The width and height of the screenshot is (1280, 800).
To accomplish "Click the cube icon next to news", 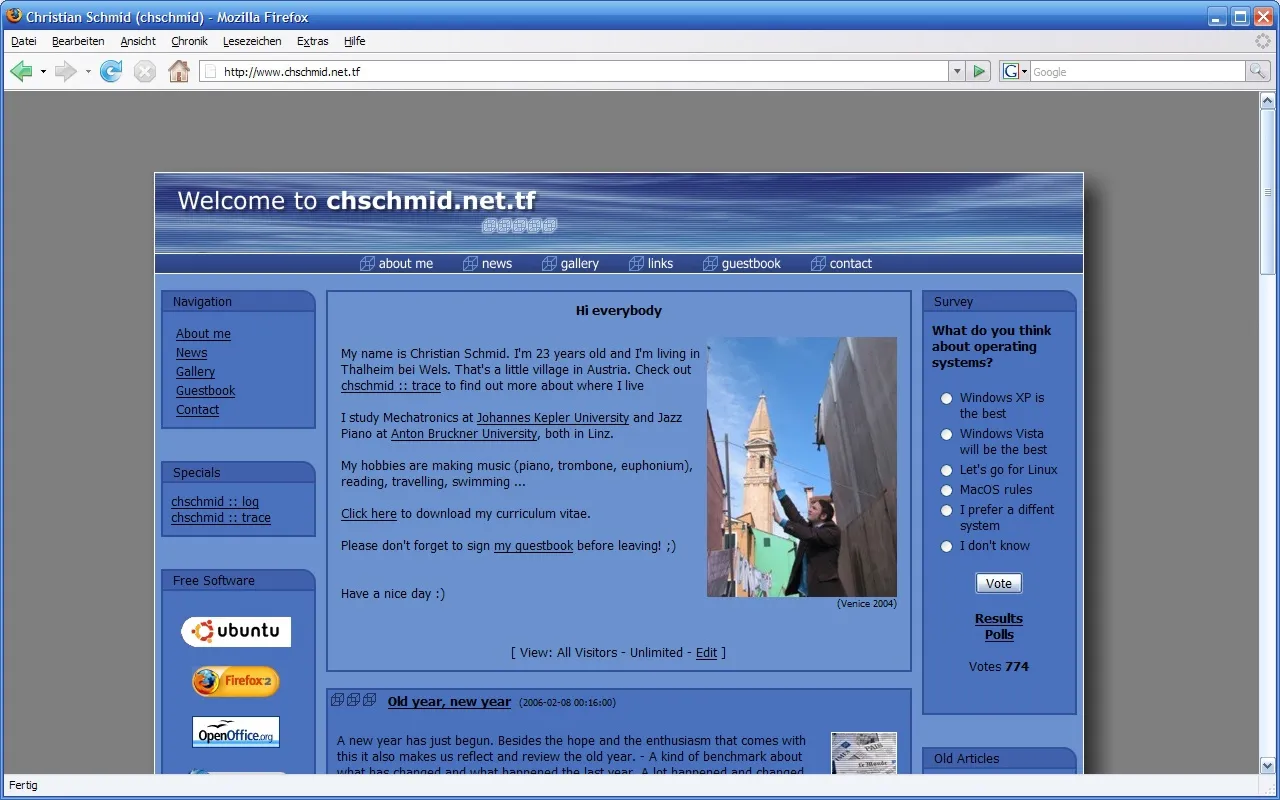I will 470,264.
